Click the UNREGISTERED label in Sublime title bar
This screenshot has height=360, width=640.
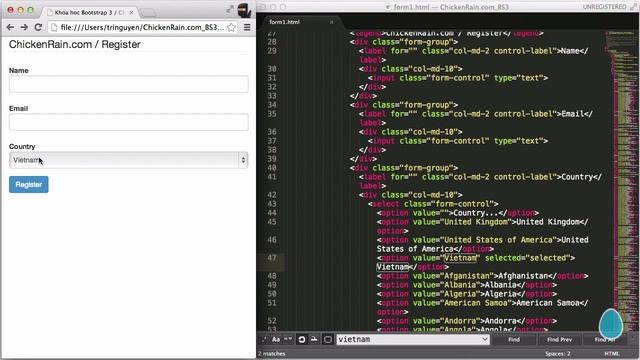(604, 7)
